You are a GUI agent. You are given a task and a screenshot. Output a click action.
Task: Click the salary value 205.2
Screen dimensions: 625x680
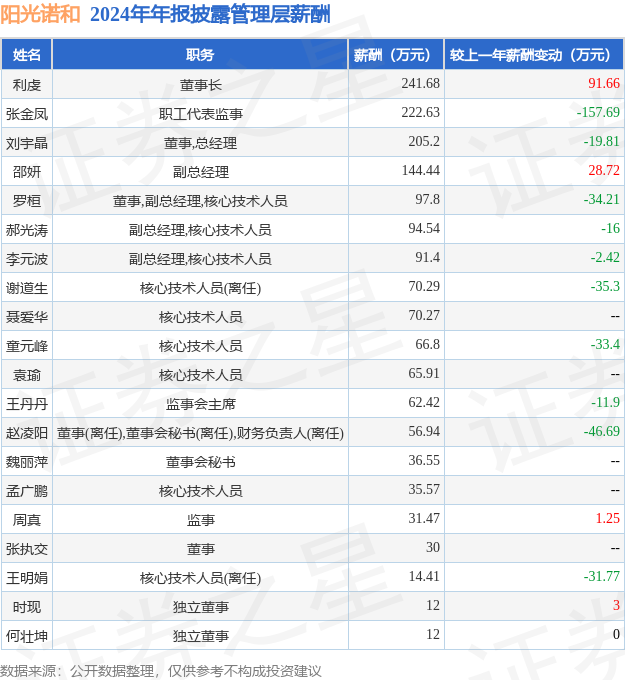424,141
